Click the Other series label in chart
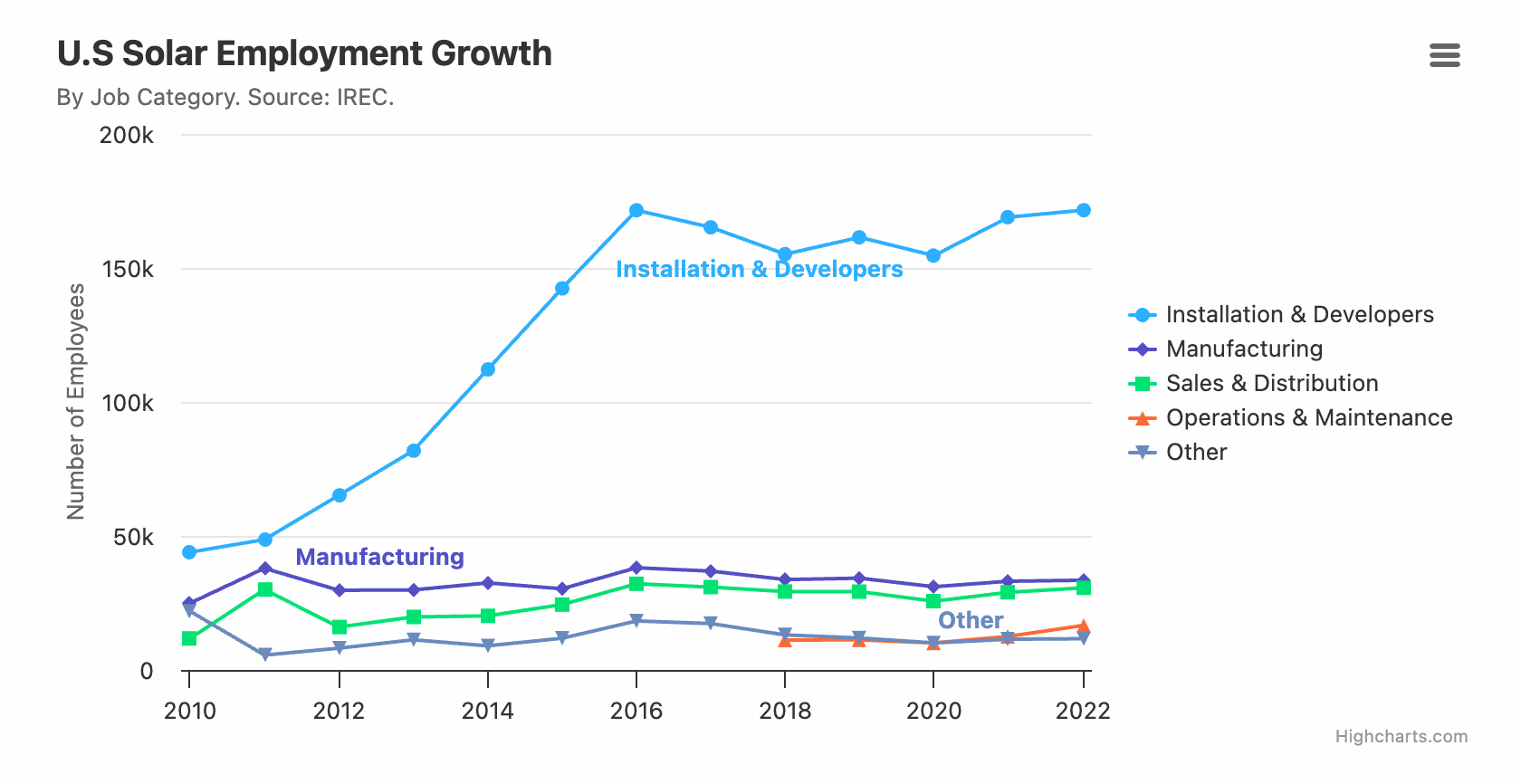1521x784 pixels. [x=971, y=620]
